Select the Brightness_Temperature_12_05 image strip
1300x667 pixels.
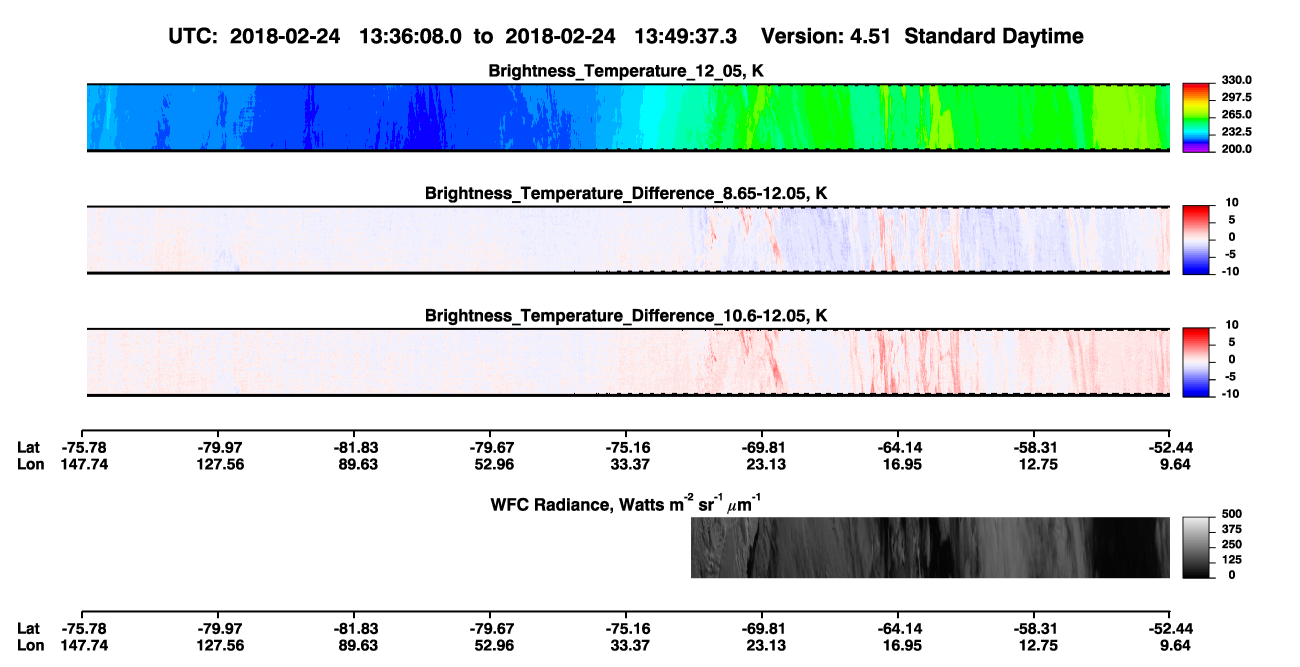click(x=629, y=117)
